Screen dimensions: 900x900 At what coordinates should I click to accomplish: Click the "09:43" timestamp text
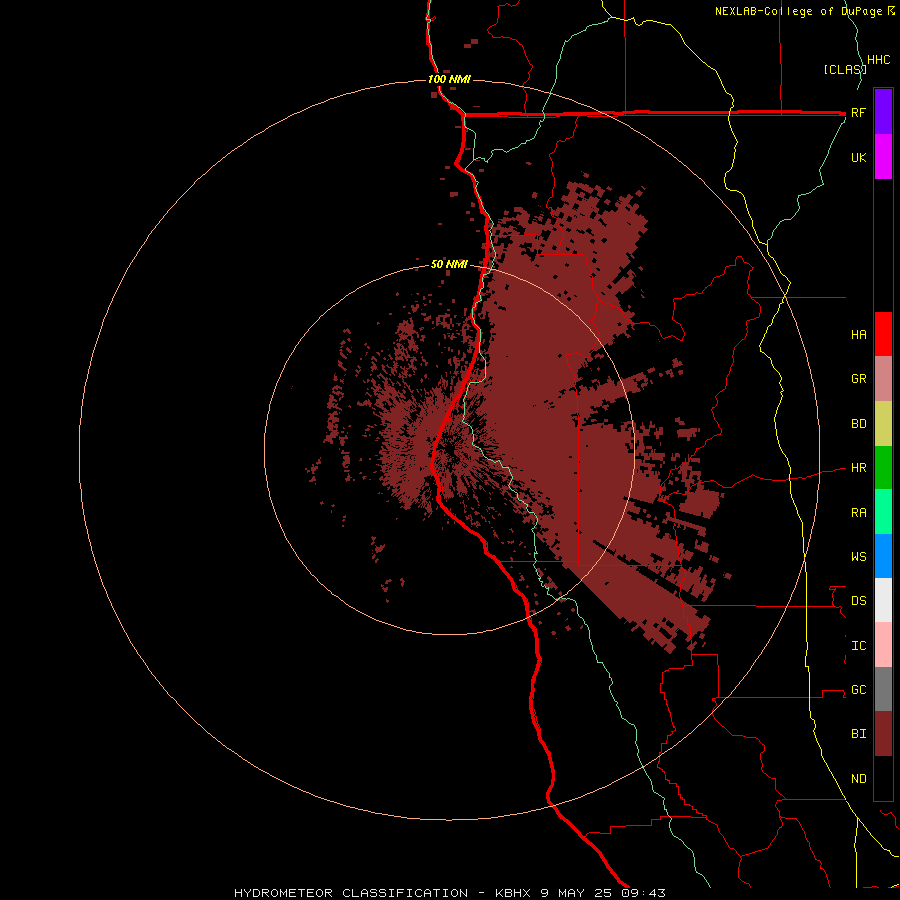tap(643, 893)
